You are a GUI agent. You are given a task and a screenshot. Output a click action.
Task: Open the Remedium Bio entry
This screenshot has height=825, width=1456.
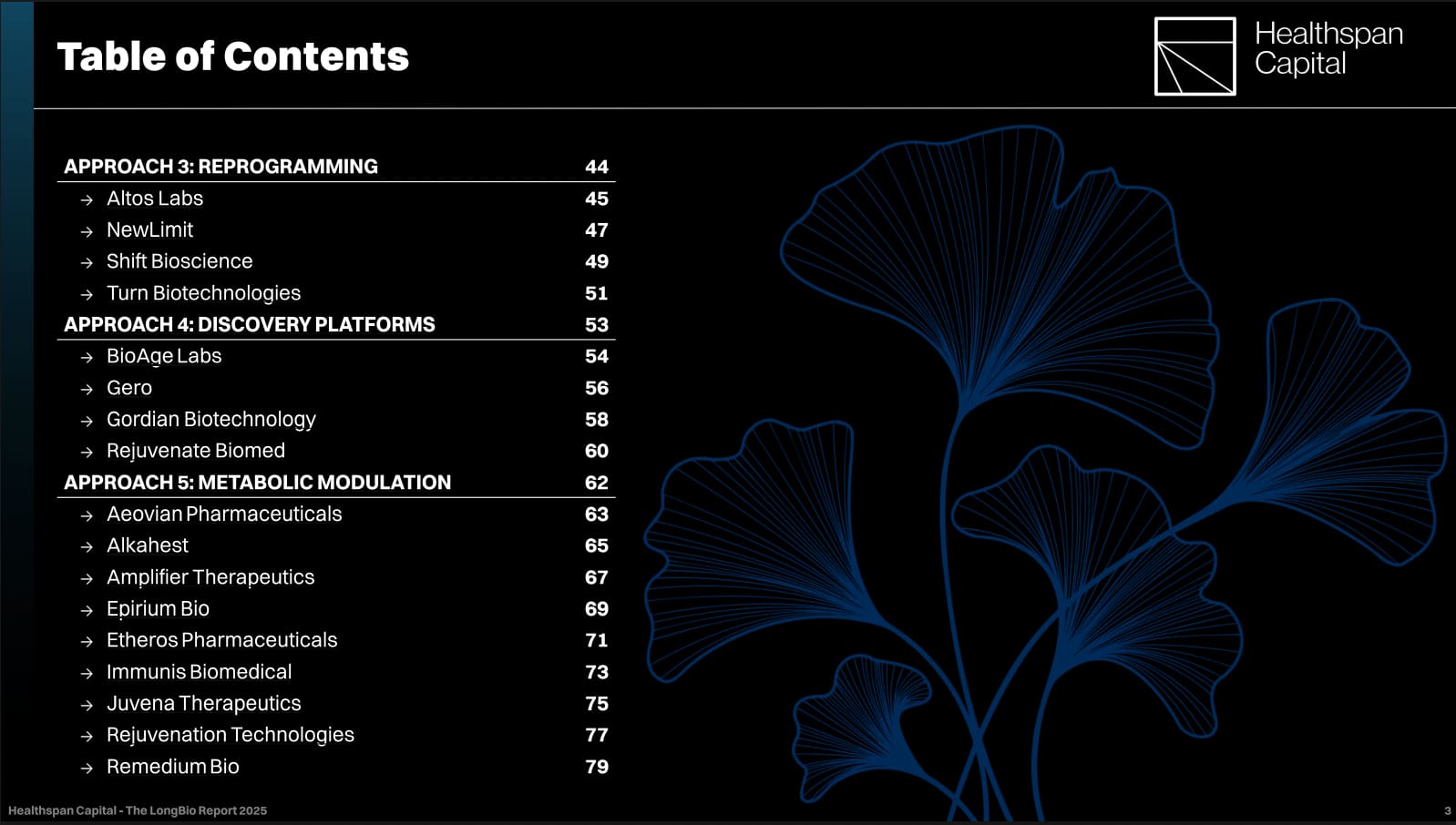[x=172, y=767]
